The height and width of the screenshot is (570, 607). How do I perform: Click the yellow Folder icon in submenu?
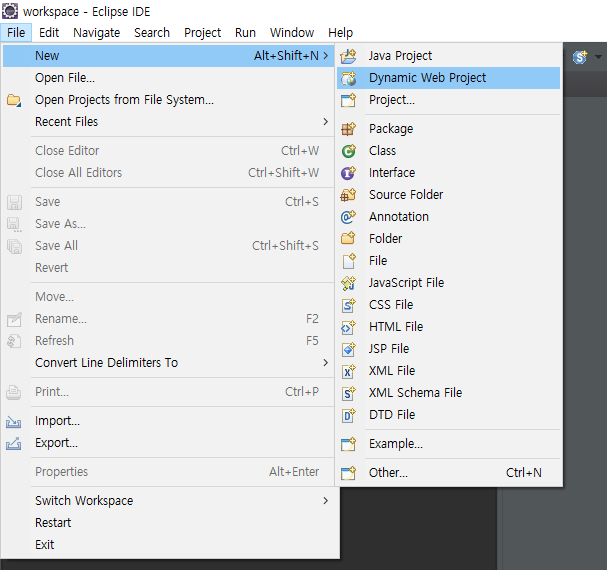point(348,239)
